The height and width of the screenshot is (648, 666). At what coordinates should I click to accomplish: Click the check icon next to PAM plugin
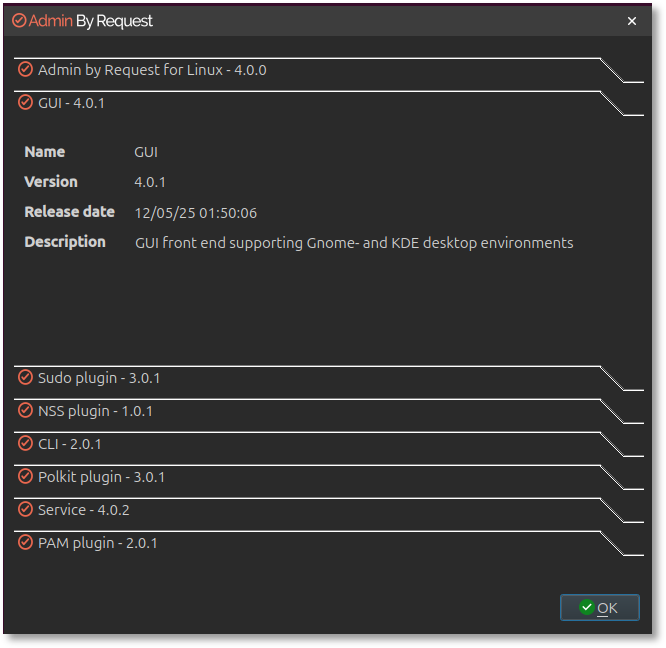[25, 542]
